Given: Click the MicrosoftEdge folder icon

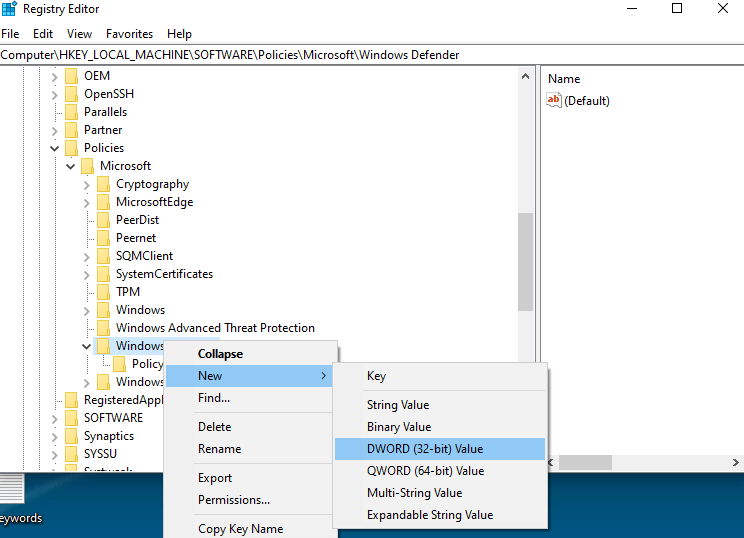Looking at the screenshot, I should [x=103, y=202].
